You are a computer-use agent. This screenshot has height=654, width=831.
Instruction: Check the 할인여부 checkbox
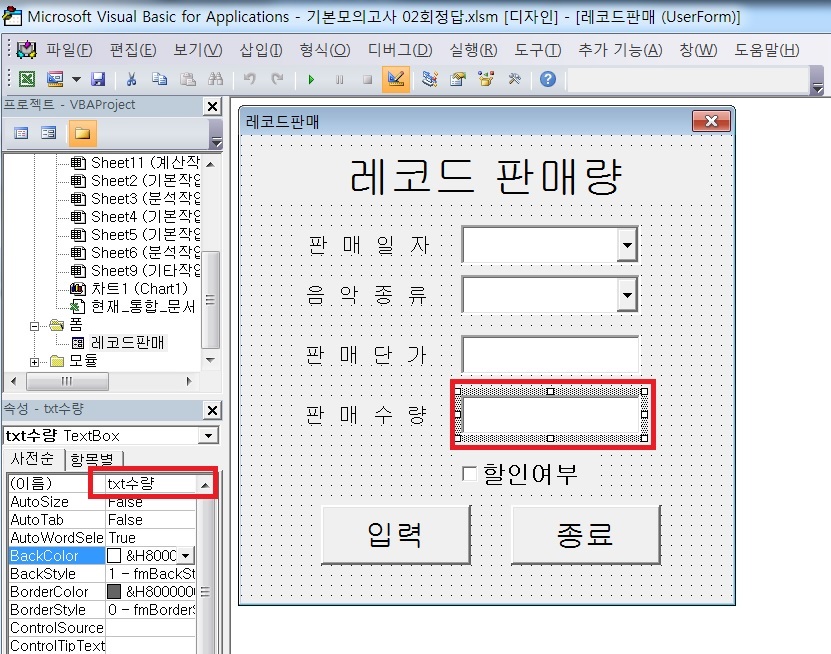click(x=469, y=474)
